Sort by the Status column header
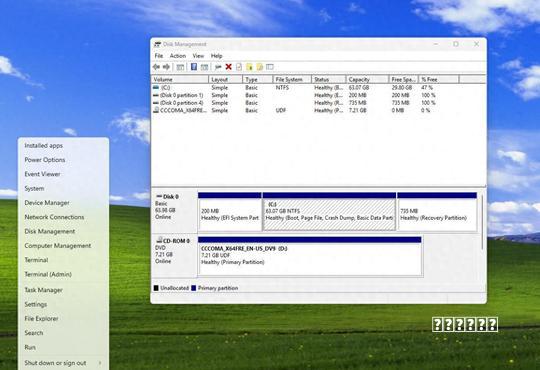This screenshot has height=370, width=540. coord(329,80)
